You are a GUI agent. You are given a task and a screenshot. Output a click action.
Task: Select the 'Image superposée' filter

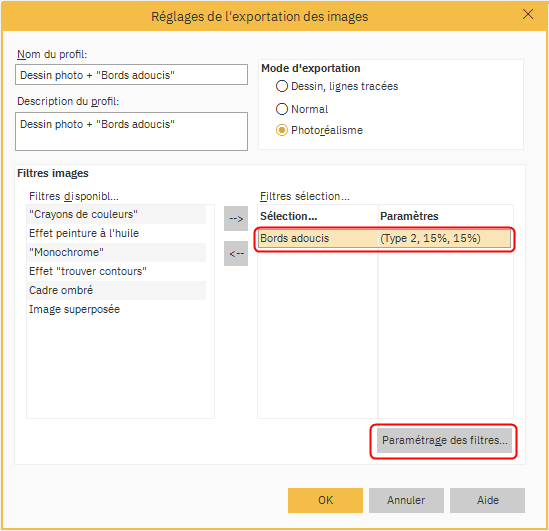click(x=116, y=309)
